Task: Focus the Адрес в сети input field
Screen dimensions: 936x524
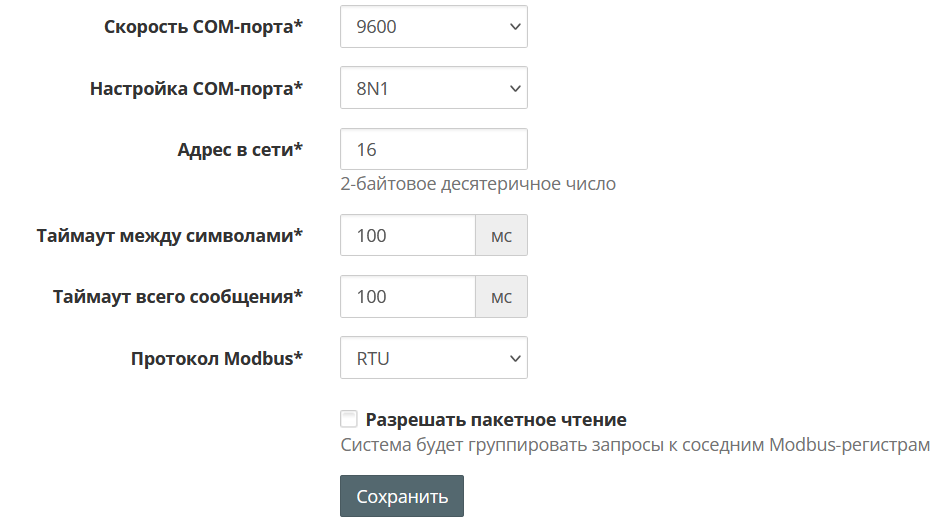Action: (433, 150)
